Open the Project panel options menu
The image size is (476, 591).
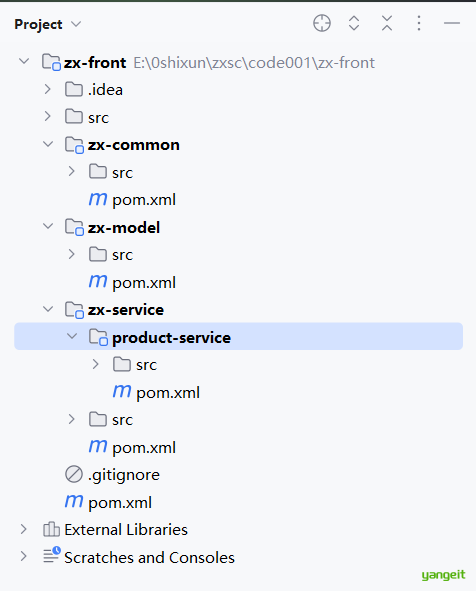pos(419,23)
